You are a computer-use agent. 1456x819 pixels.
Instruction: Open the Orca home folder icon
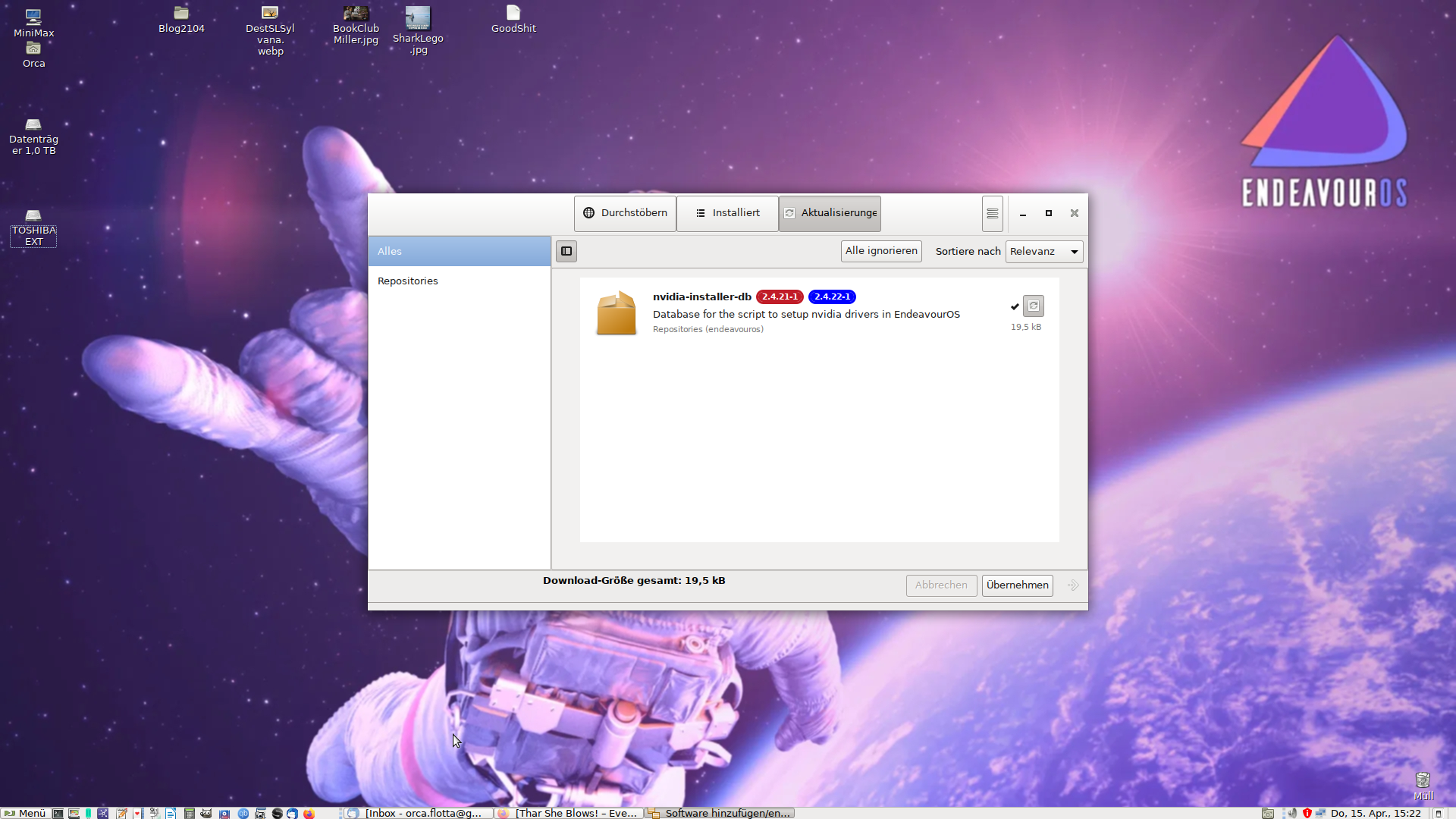point(33,55)
